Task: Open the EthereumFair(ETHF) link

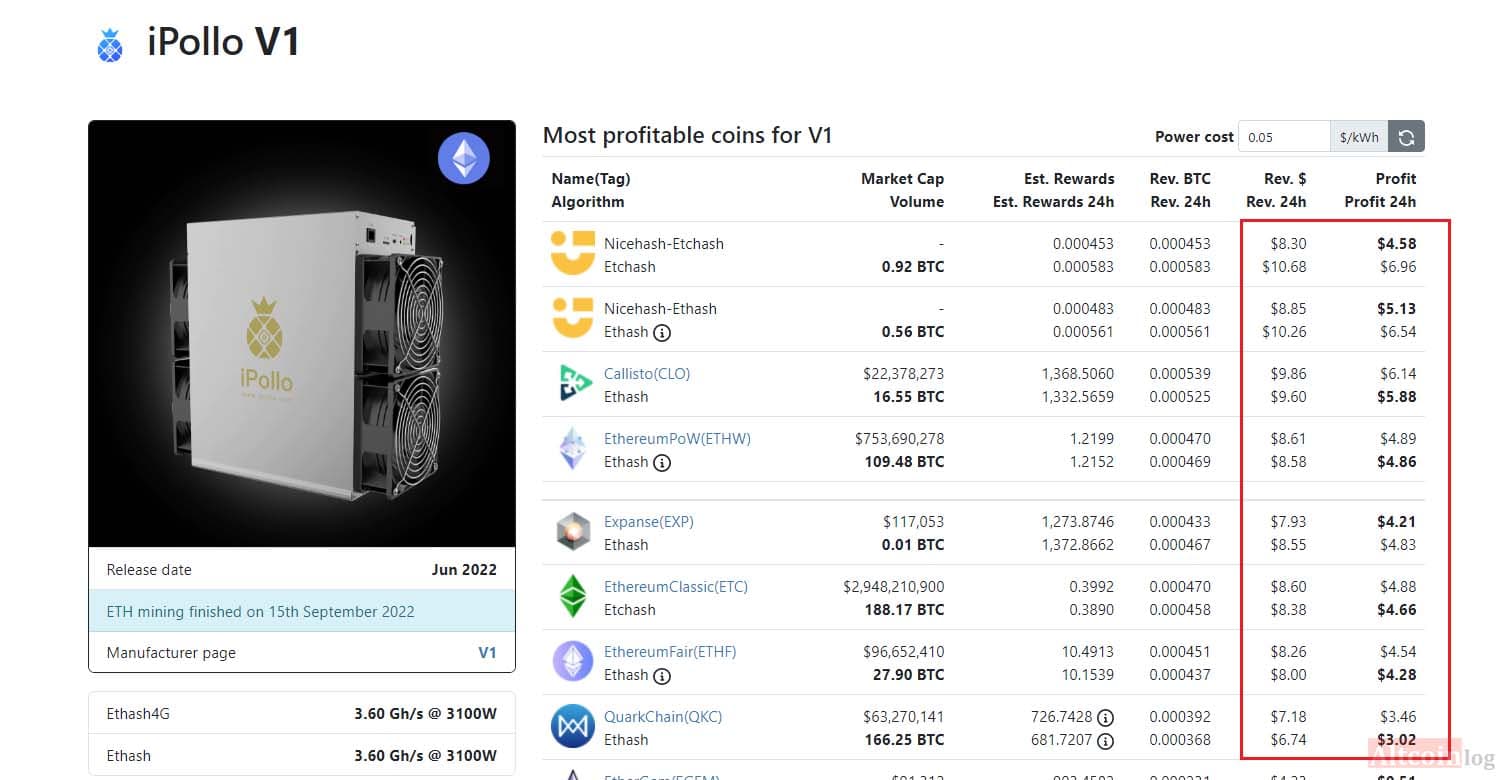Action: (x=670, y=652)
